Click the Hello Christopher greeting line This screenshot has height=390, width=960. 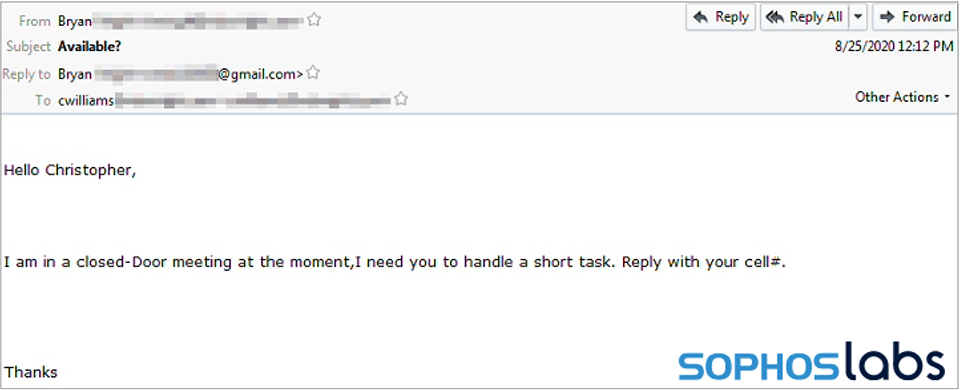(70, 171)
